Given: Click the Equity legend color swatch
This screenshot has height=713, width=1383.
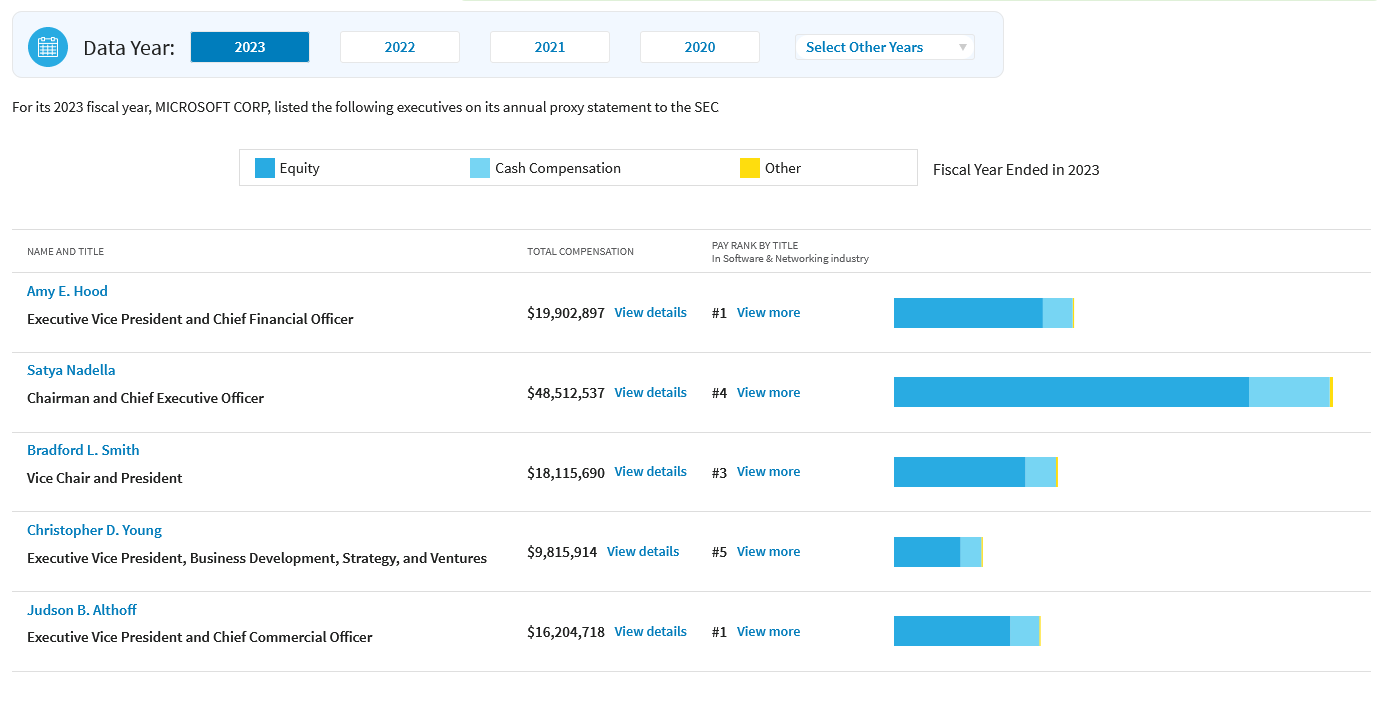Looking at the screenshot, I should click(265, 168).
